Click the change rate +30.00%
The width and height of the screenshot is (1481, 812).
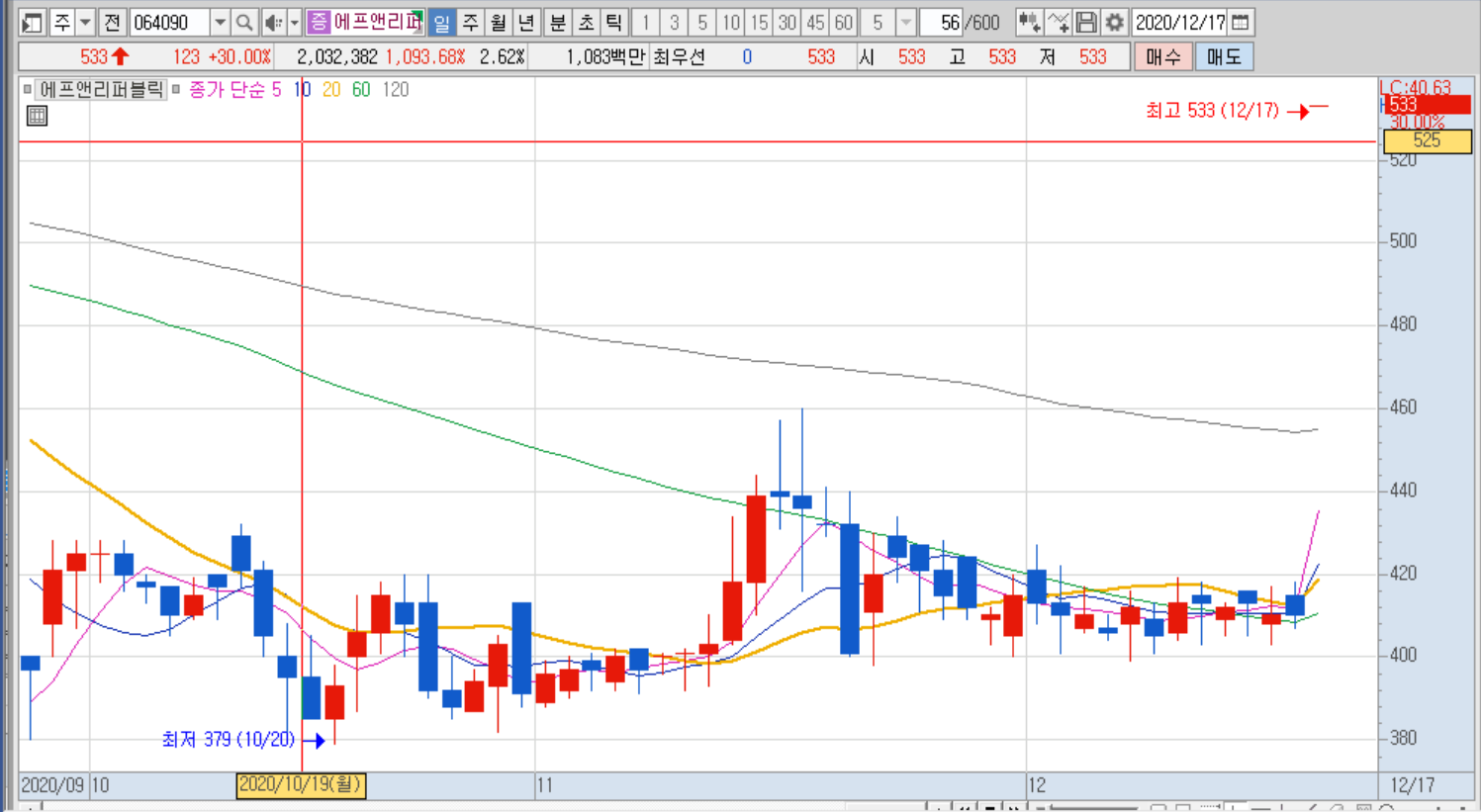(238, 57)
